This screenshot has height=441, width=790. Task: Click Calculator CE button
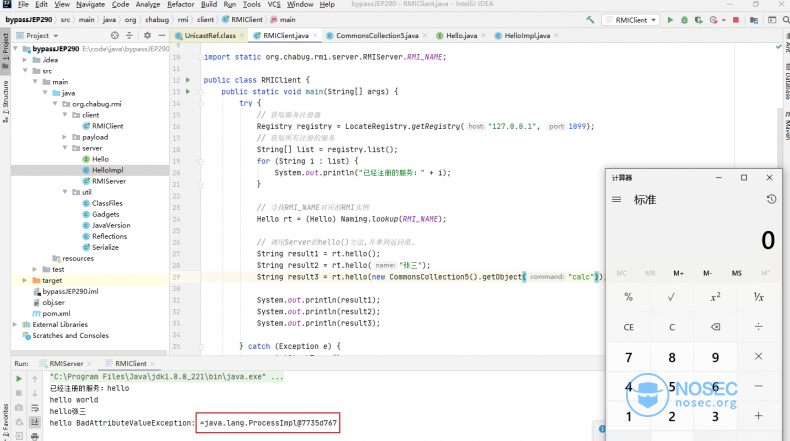tap(628, 327)
